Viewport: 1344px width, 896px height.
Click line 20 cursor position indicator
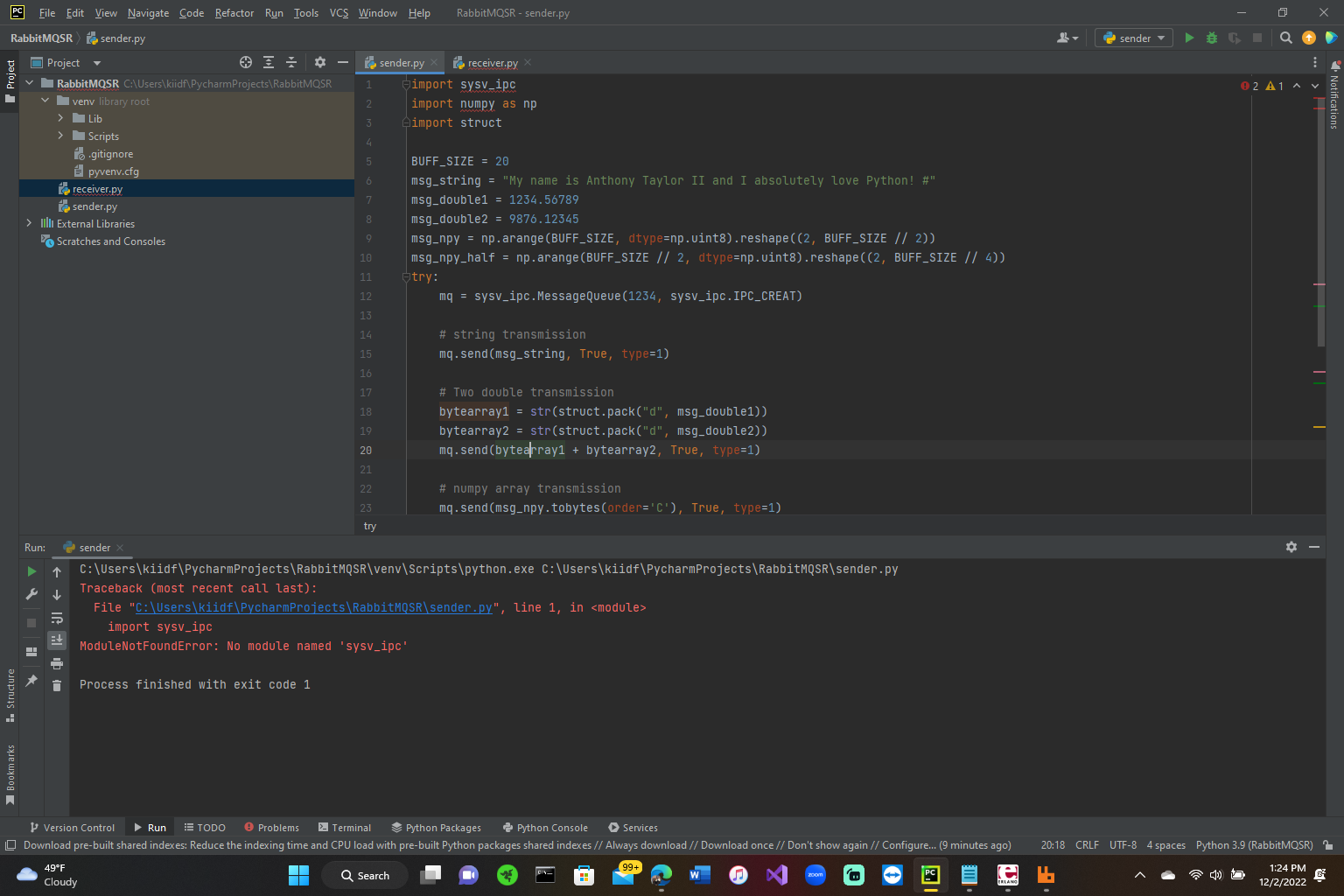(1053, 845)
